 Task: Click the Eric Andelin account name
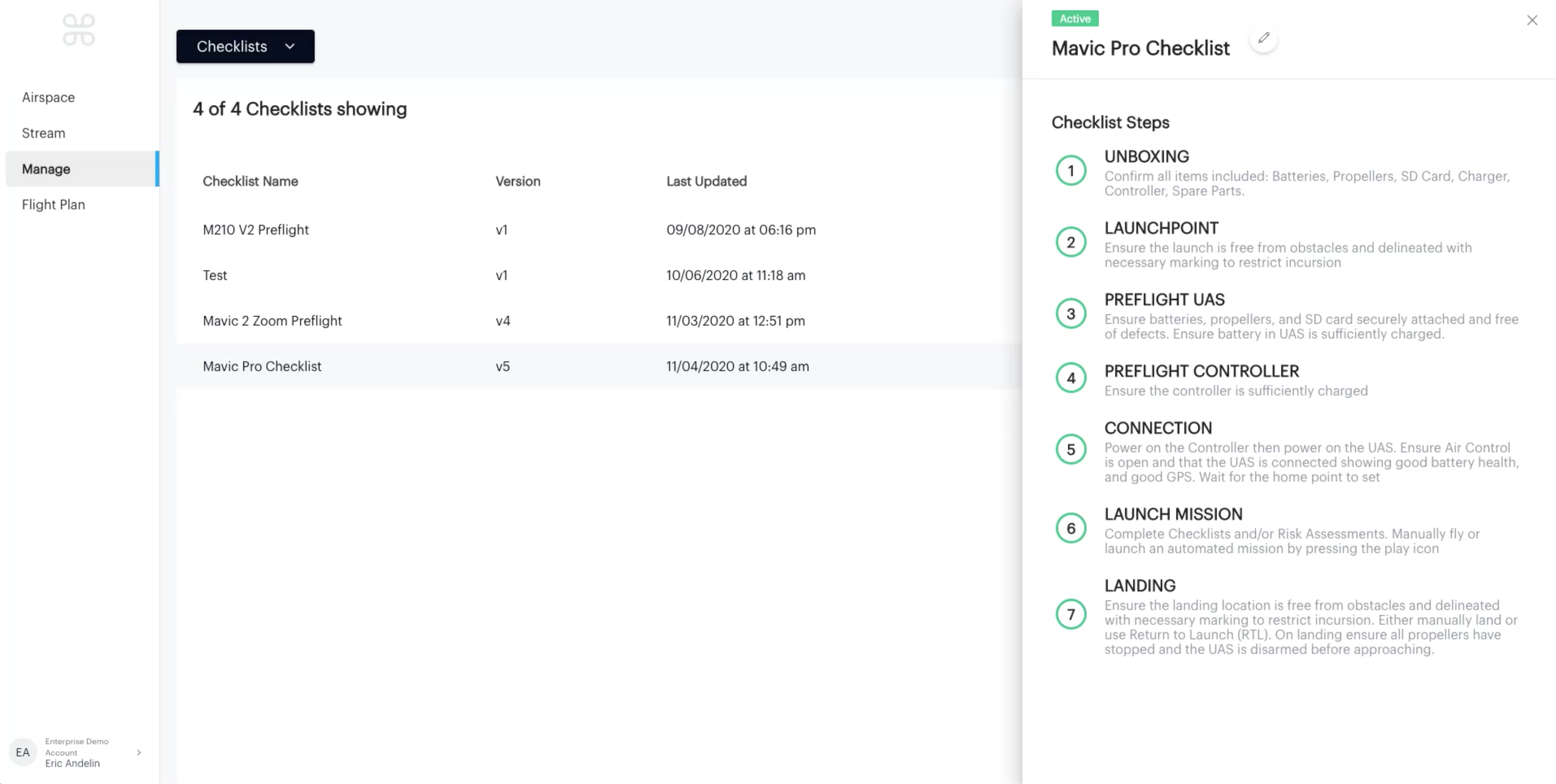point(73,764)
